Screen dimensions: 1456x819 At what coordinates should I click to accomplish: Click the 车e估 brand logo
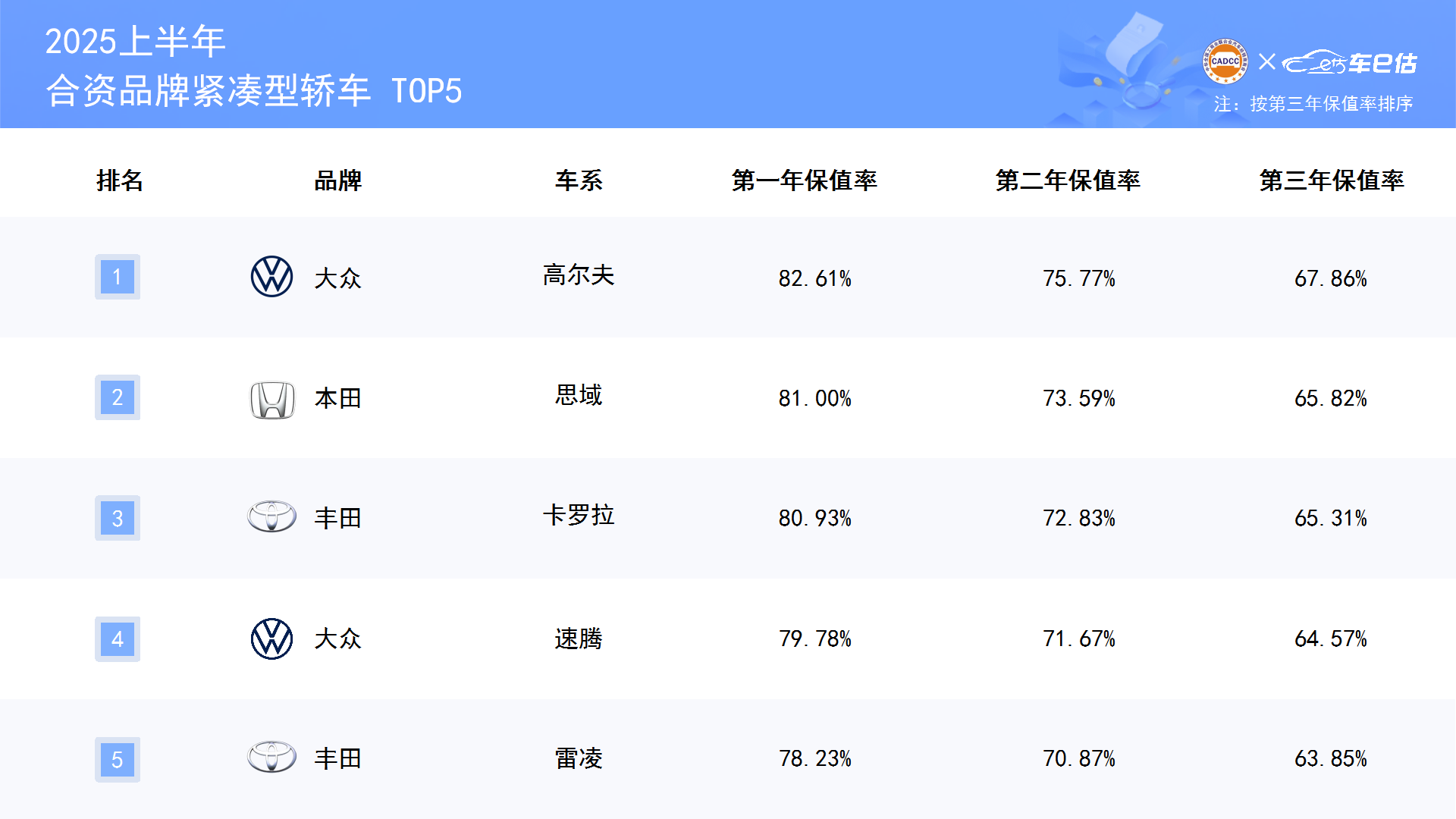click(1350, 62)
